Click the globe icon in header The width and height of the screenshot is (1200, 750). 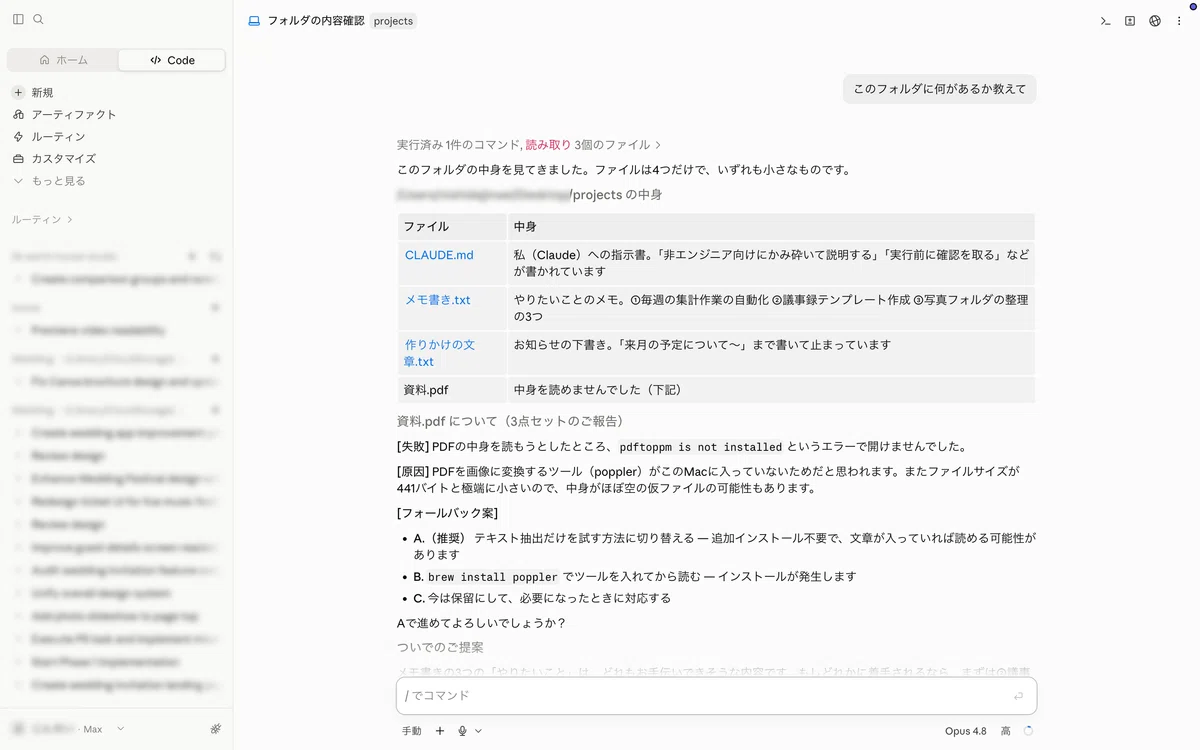point(1155,20)
